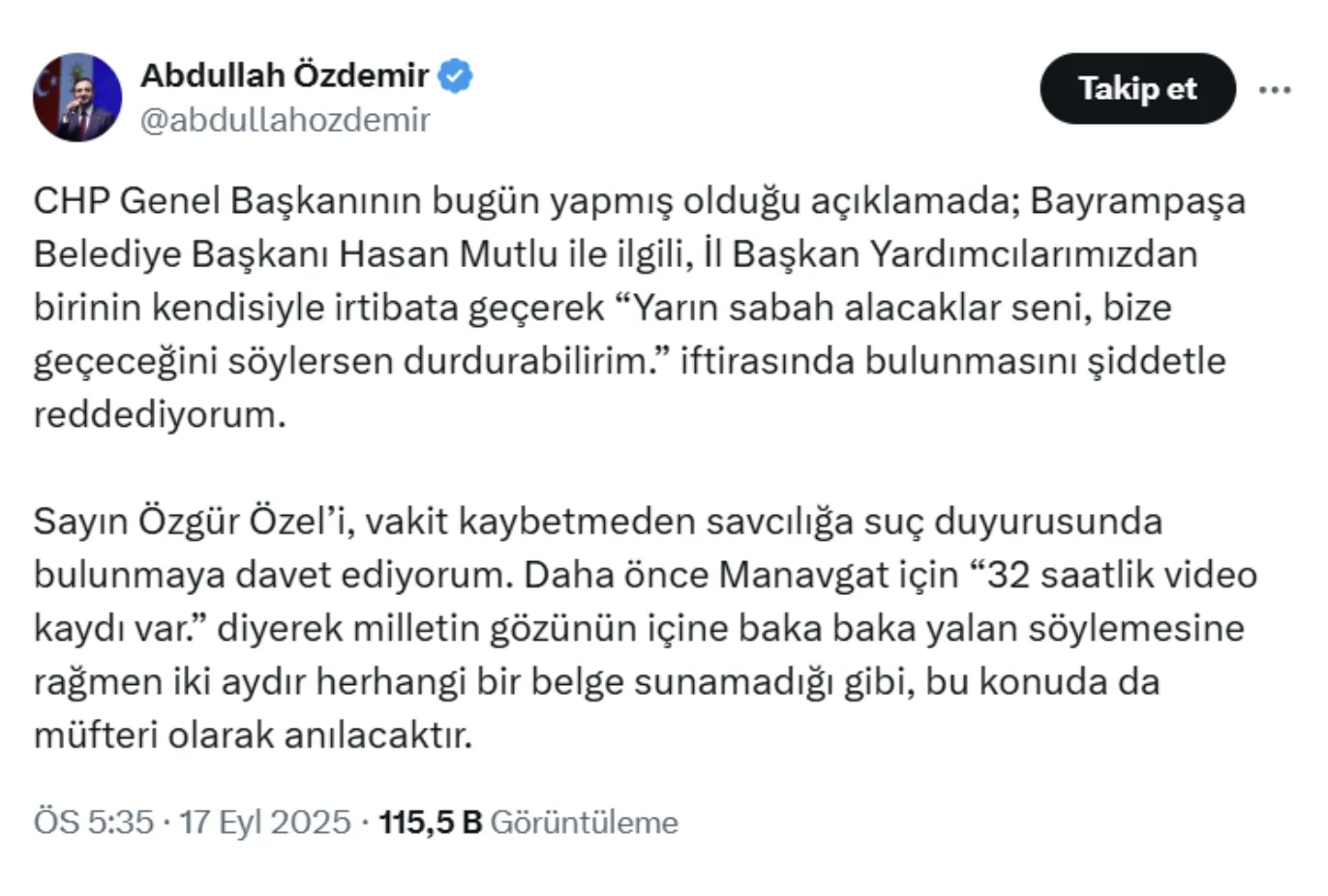Click the name Özgür Özel'i in tweet

tap(242, 522)
